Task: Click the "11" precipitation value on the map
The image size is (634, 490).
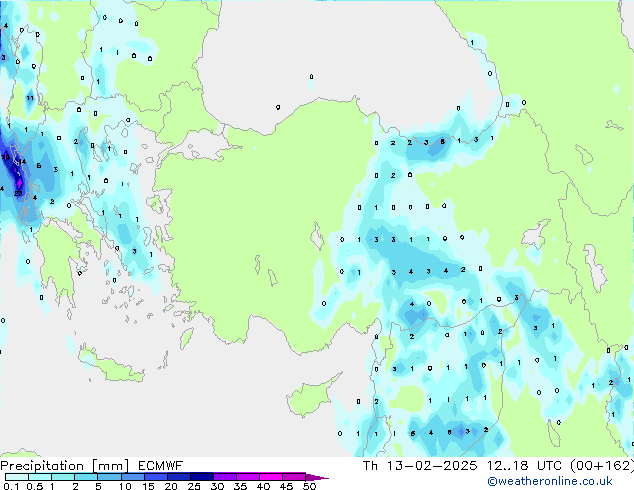Action: 30,98
